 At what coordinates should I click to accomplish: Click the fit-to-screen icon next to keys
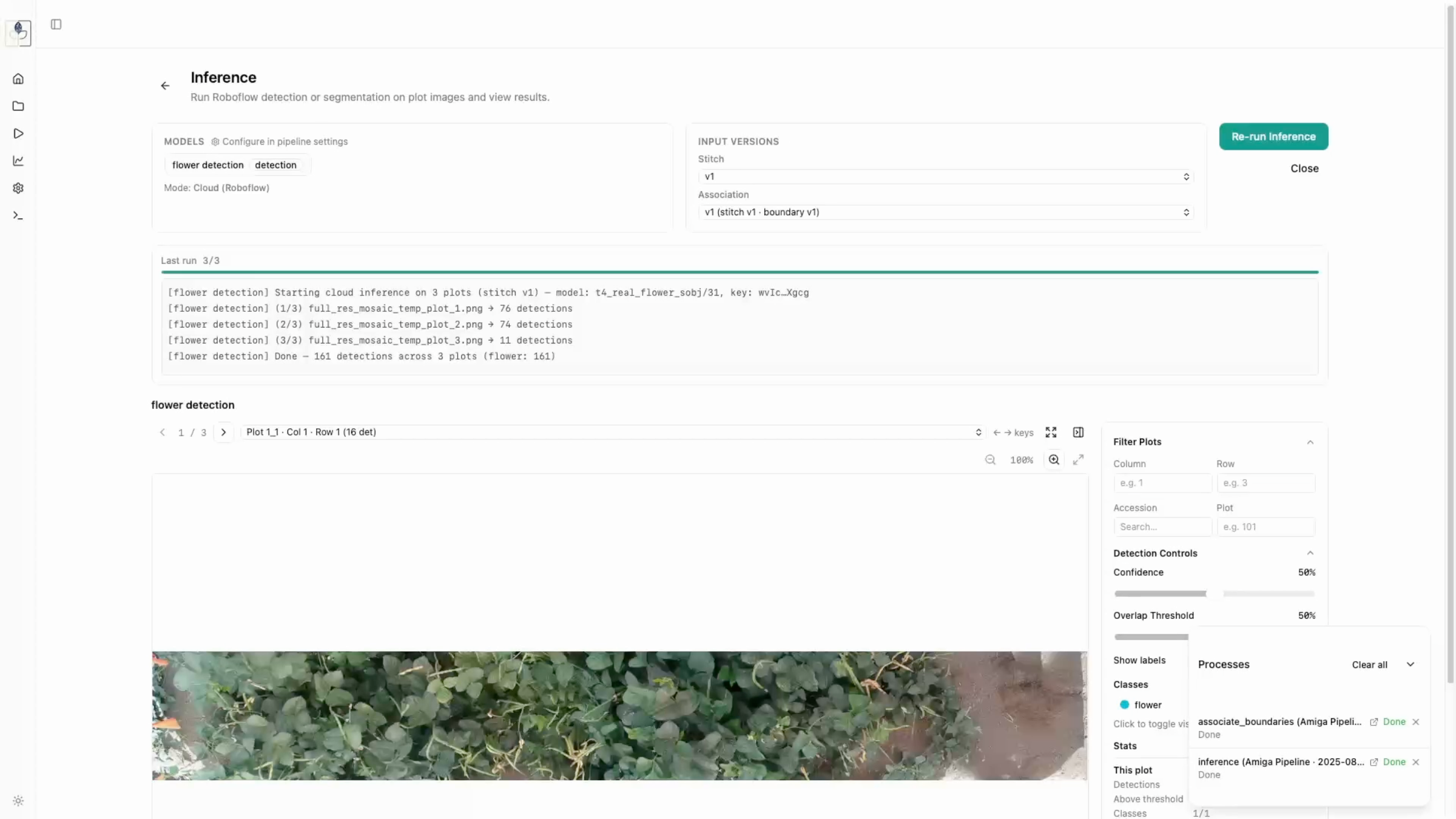[x=1051, y=432]
